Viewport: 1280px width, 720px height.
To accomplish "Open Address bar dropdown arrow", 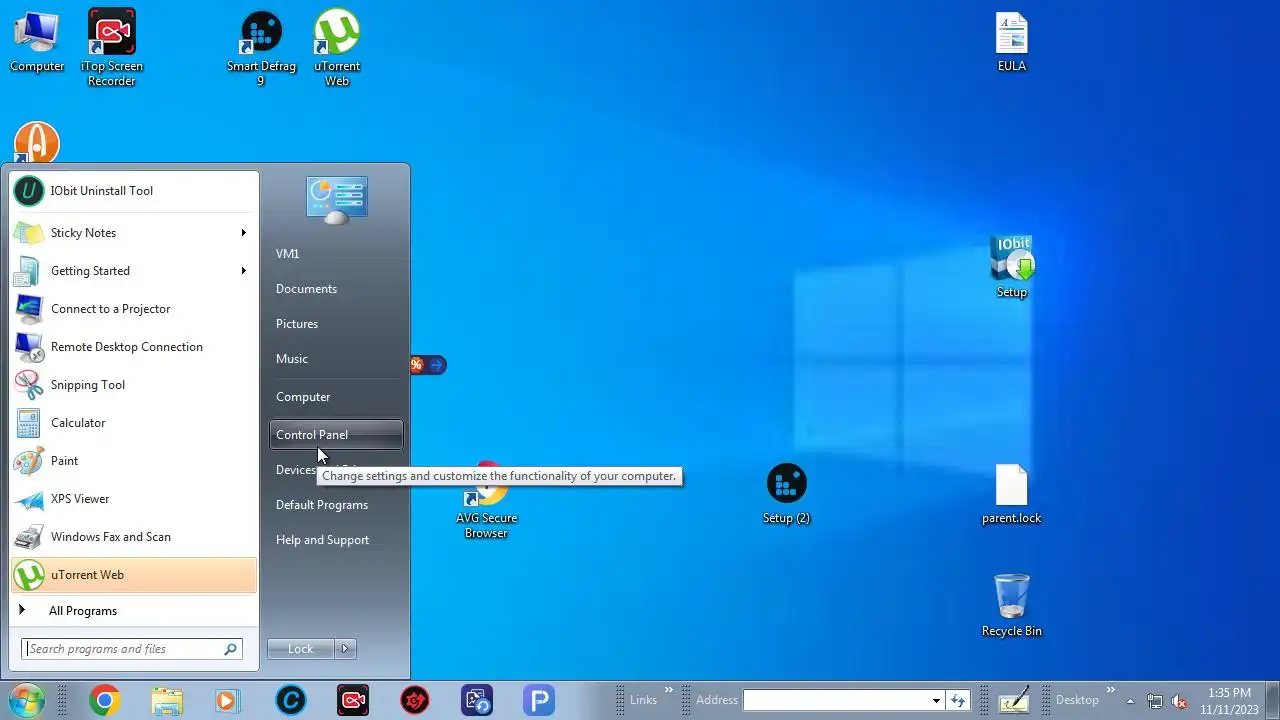I will tap(936, 700).
